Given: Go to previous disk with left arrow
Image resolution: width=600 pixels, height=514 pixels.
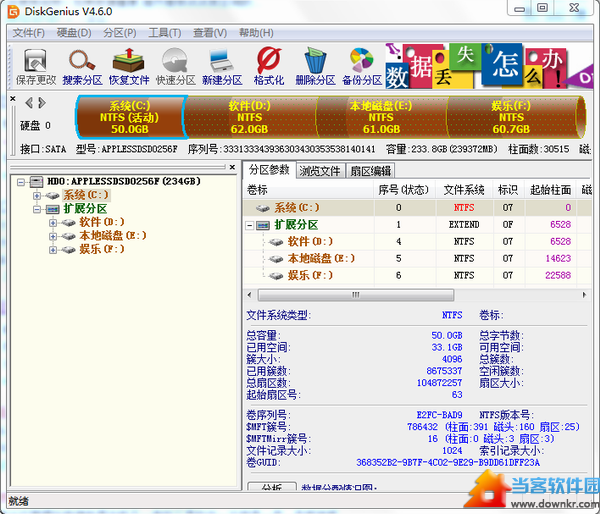Looking at the screenshot, I should click(x=29, y=103).
